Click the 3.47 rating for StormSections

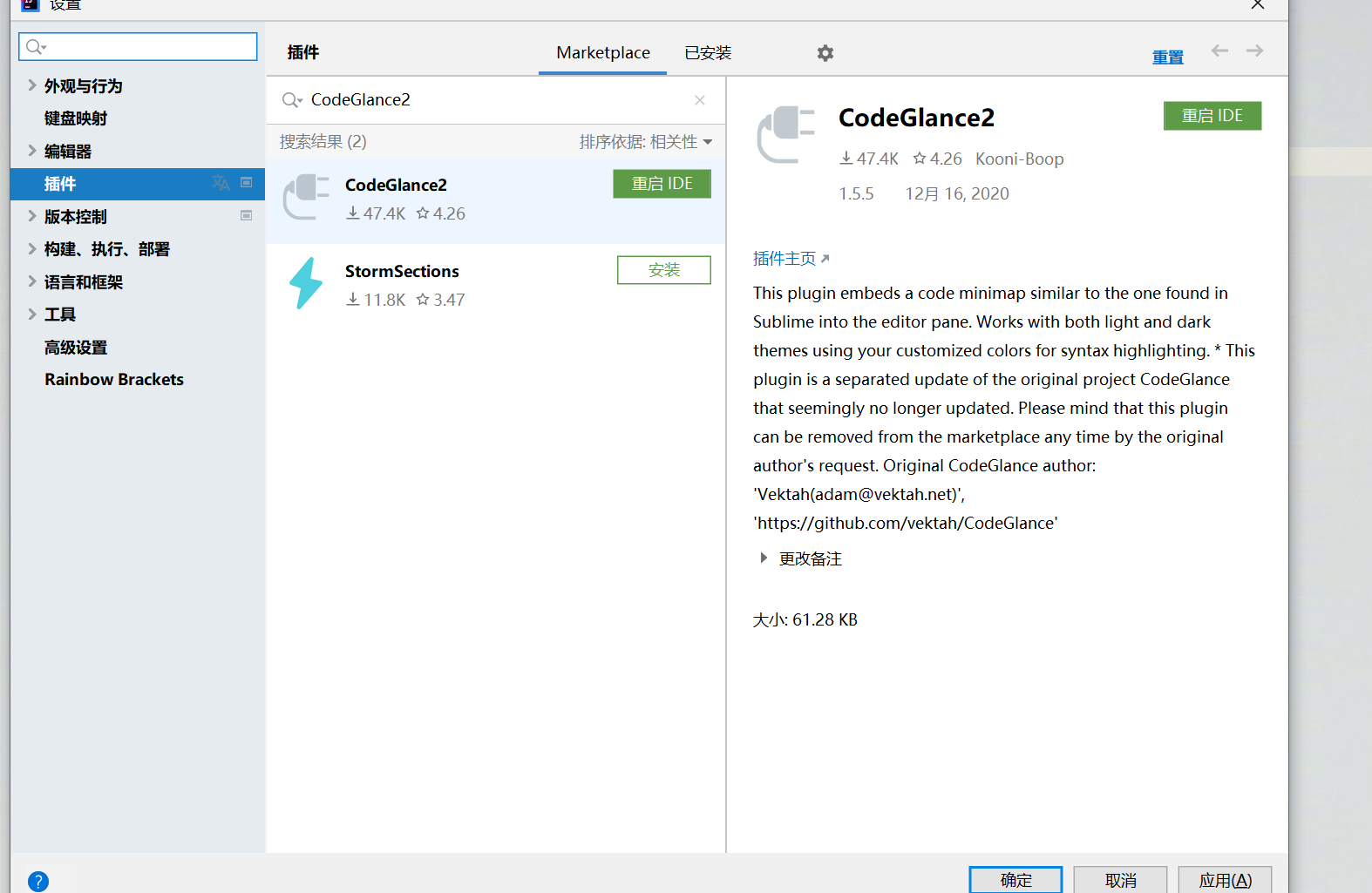[440, 300]
